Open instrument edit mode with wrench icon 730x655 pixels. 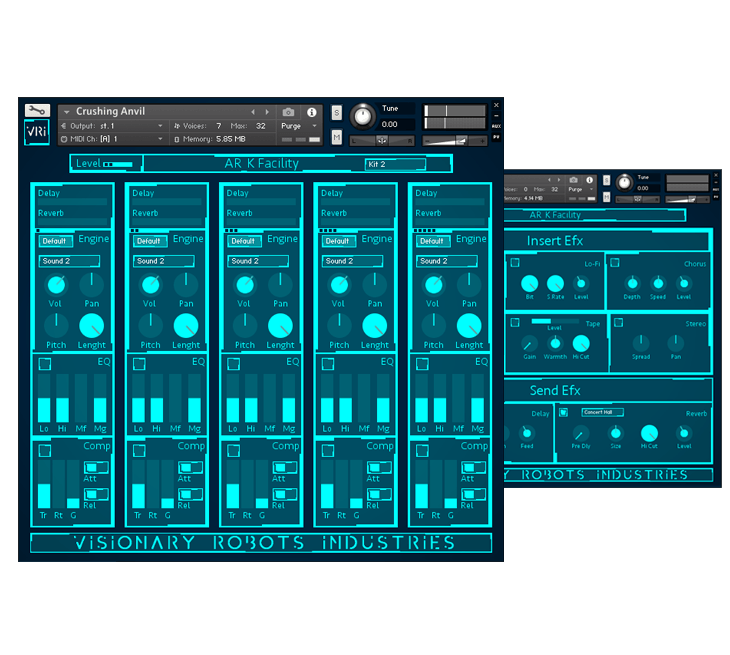37,110
